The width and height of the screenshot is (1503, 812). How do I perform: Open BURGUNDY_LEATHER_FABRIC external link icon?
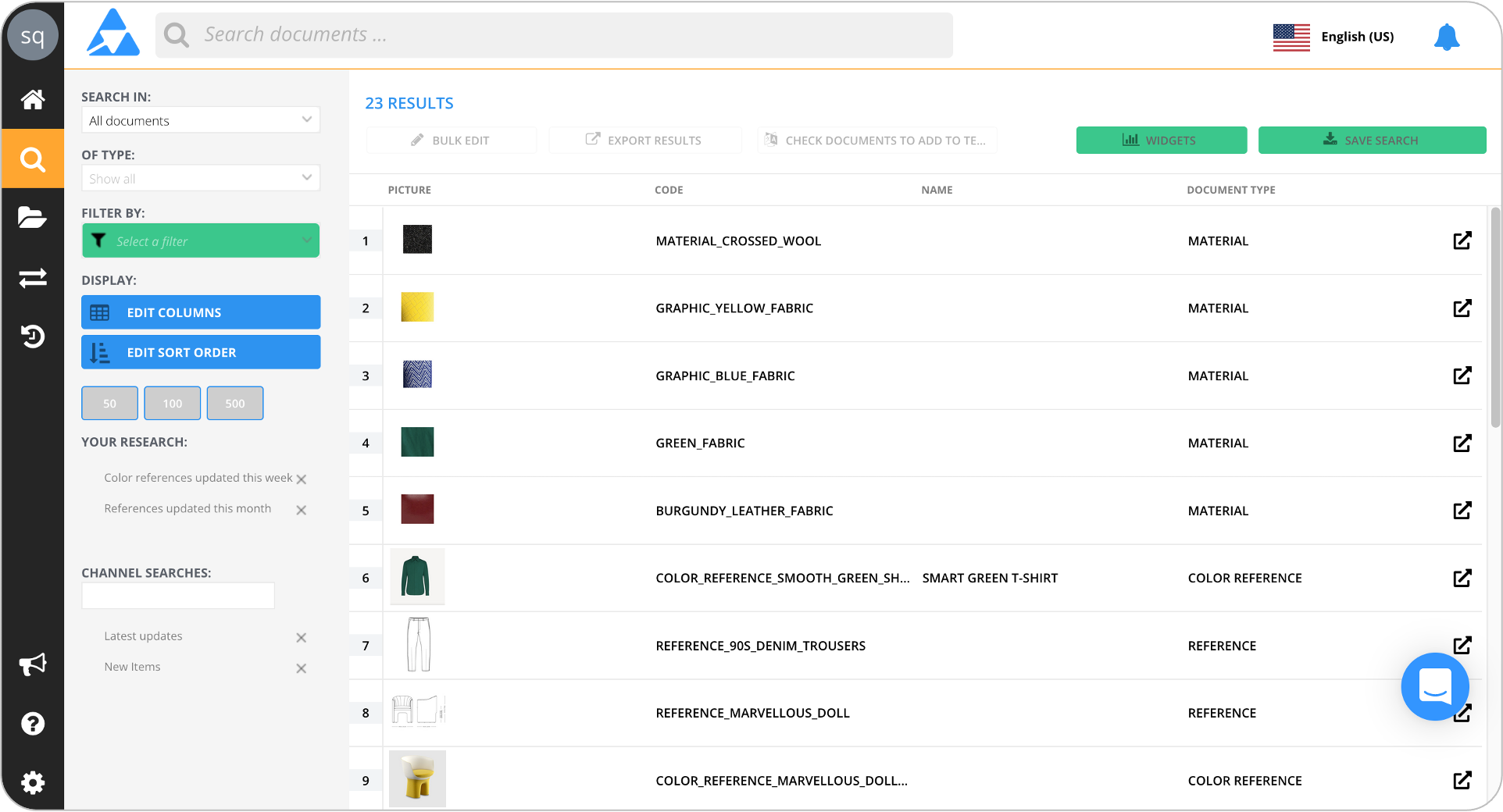click(1462, 511)
